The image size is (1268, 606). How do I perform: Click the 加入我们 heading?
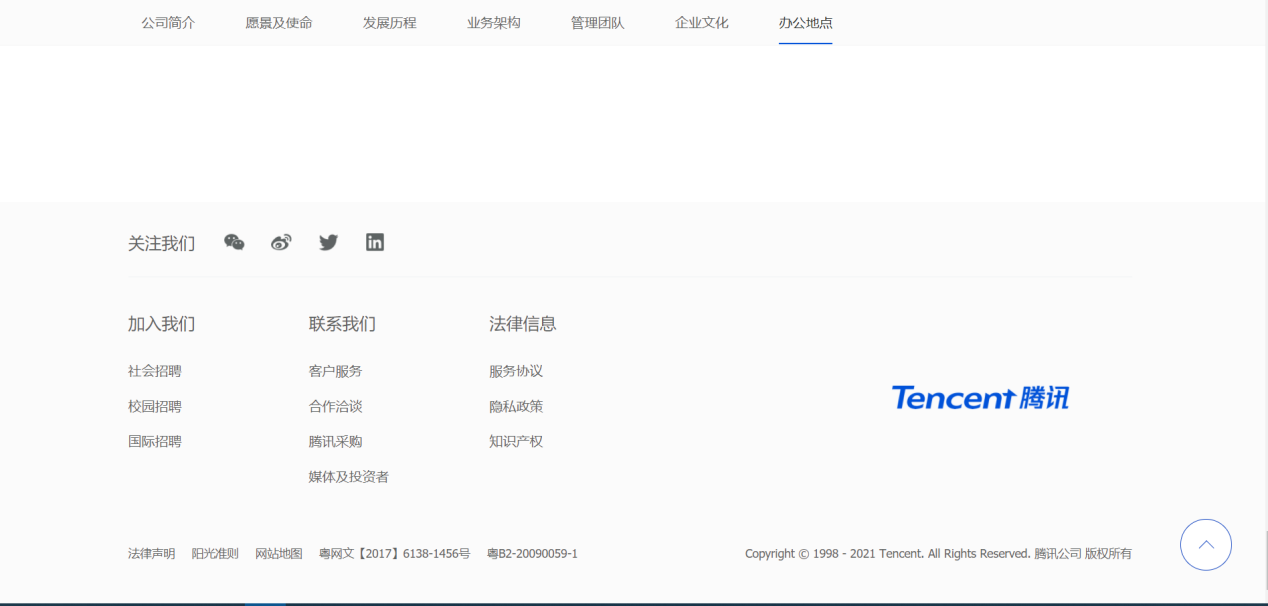click(162, 324)
